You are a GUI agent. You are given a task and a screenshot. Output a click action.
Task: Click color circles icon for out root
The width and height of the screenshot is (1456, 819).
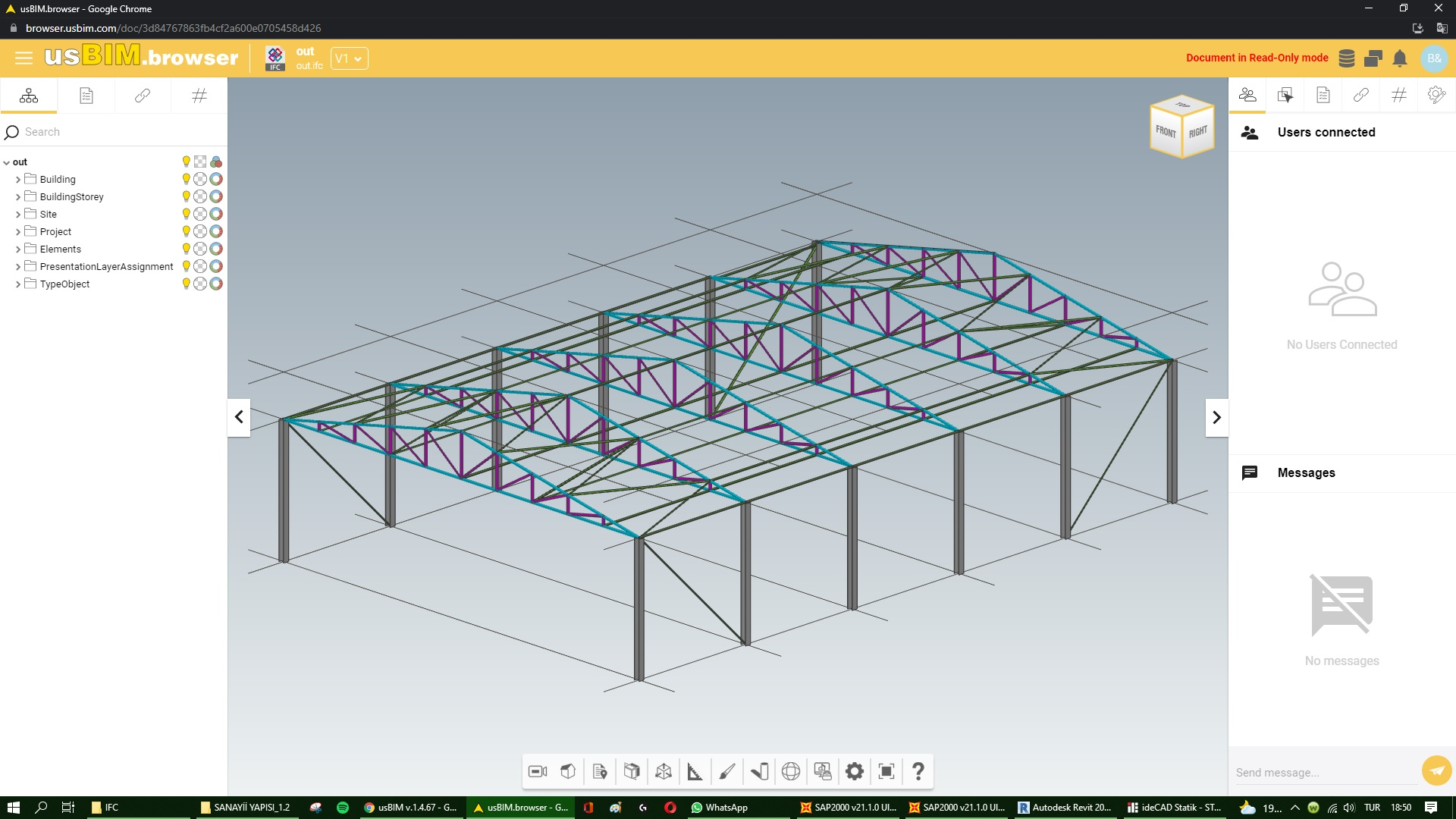(216, 162)
